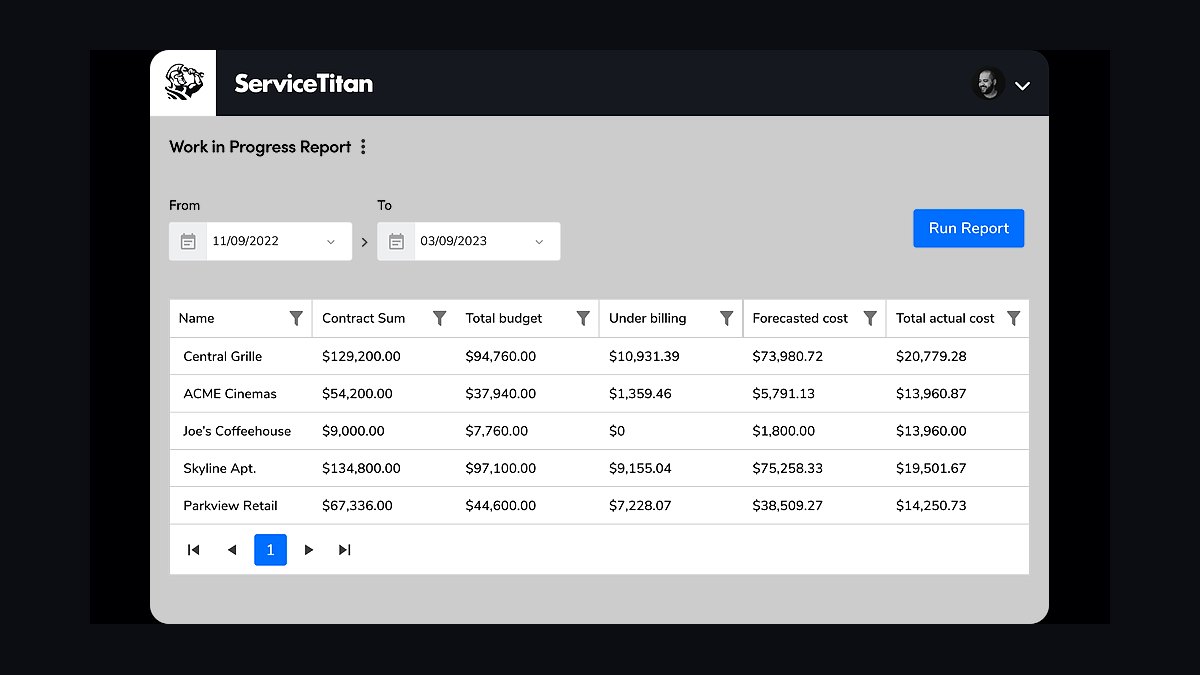Screen dimensions: 1200x675
Task: Click the $9,155.04 under billing cell
Action: [640, 468]
